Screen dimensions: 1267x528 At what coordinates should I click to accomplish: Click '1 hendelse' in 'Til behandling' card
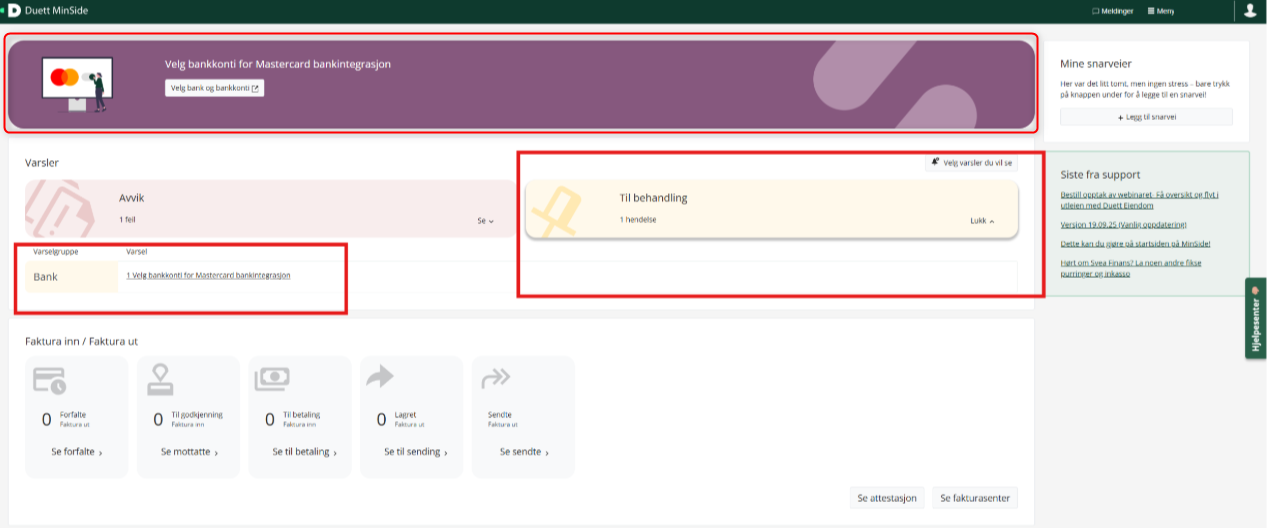[638, 219]
